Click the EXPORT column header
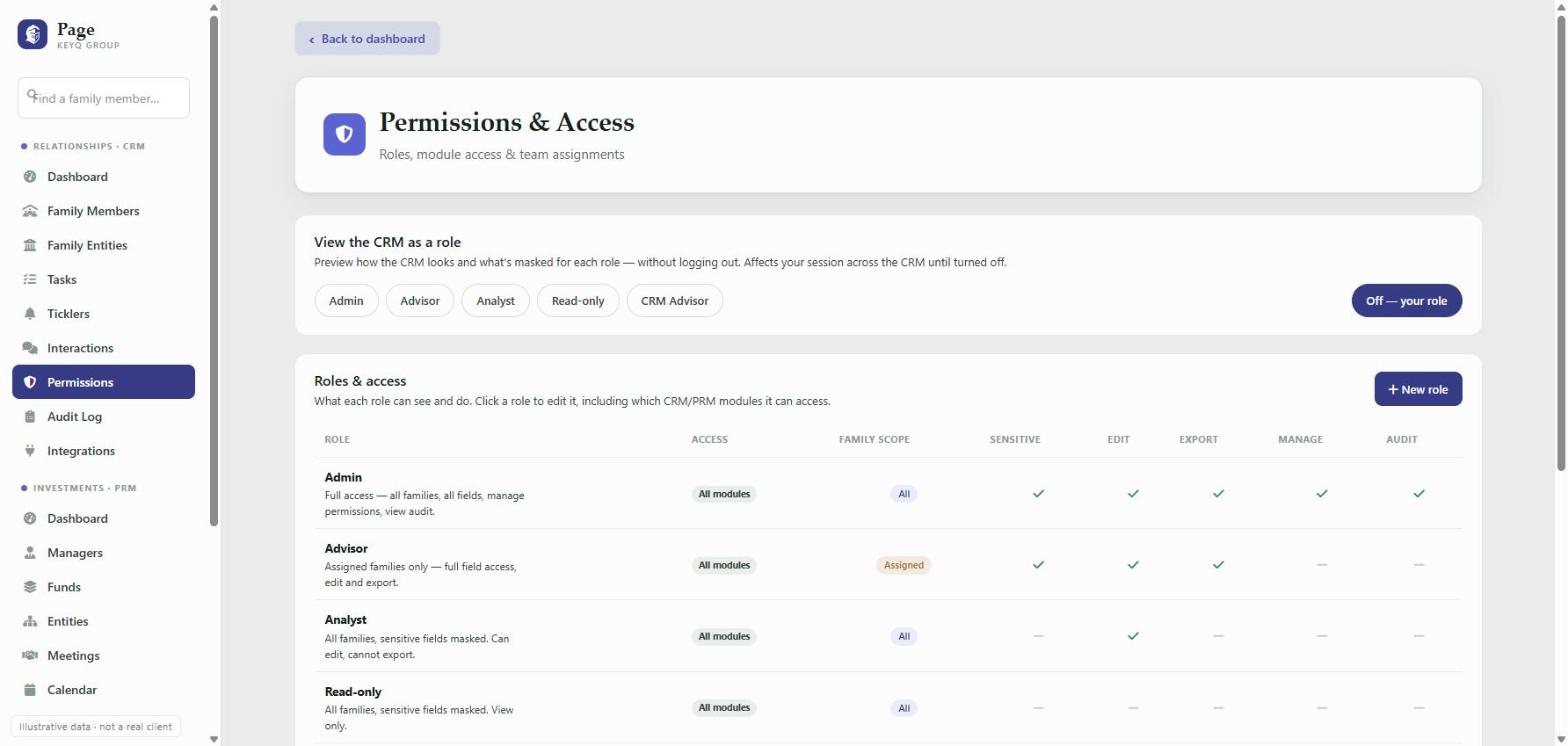Screen dimensions: 1568x746 1198,440
